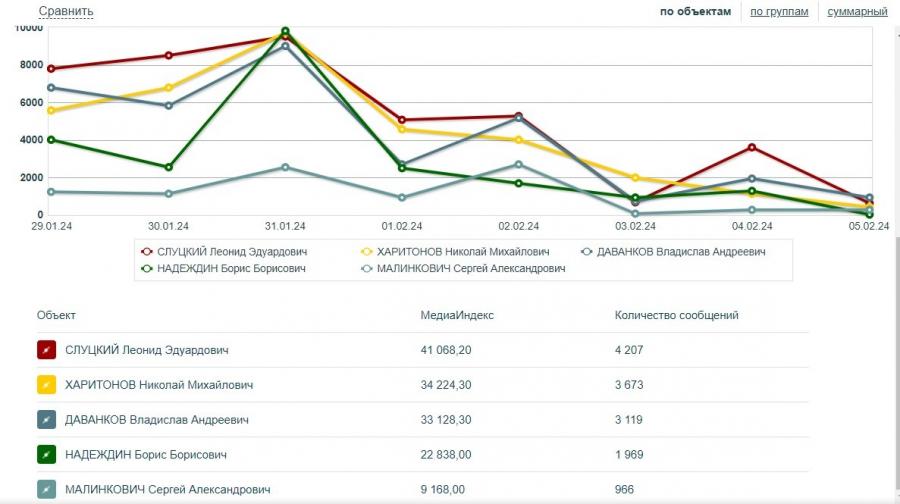Click the green peak point on 31.01.24
This screenshot has height=504, width=900.
pos(285,31)
